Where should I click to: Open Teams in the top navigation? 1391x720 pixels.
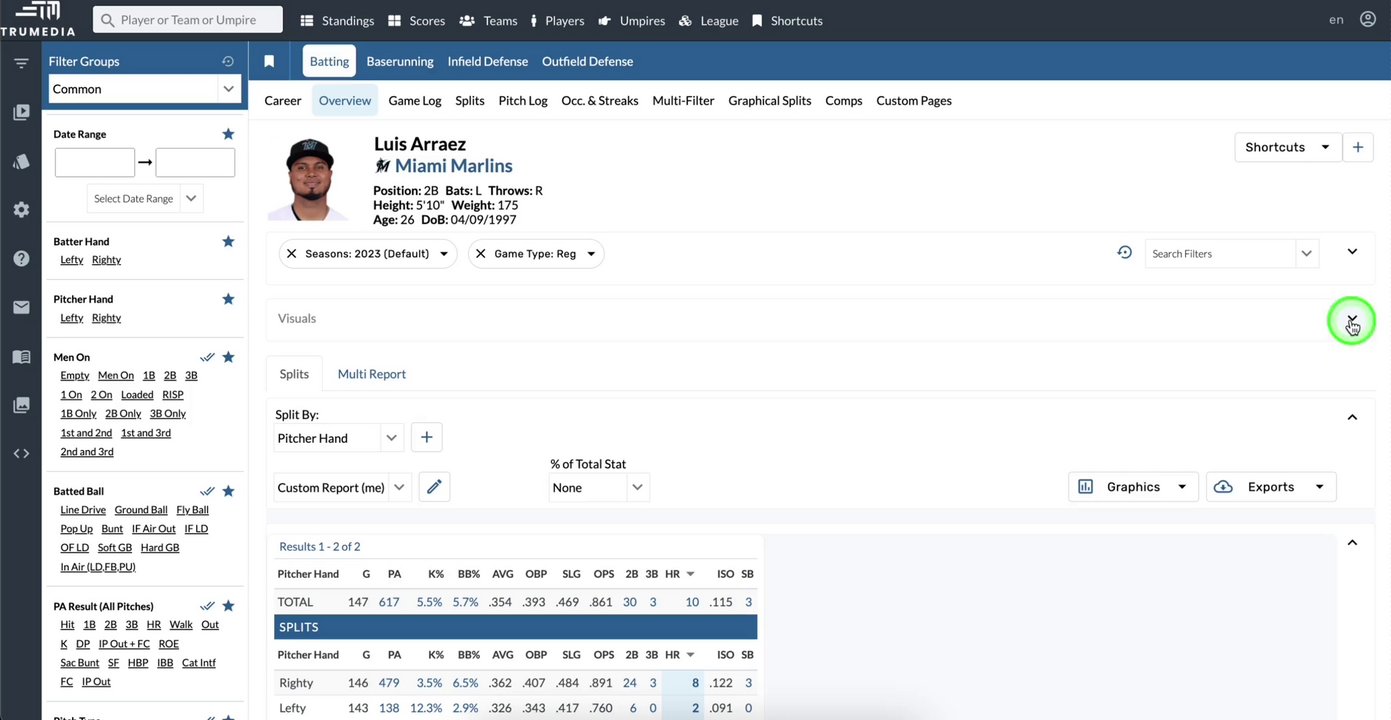[x=488, y=20]
